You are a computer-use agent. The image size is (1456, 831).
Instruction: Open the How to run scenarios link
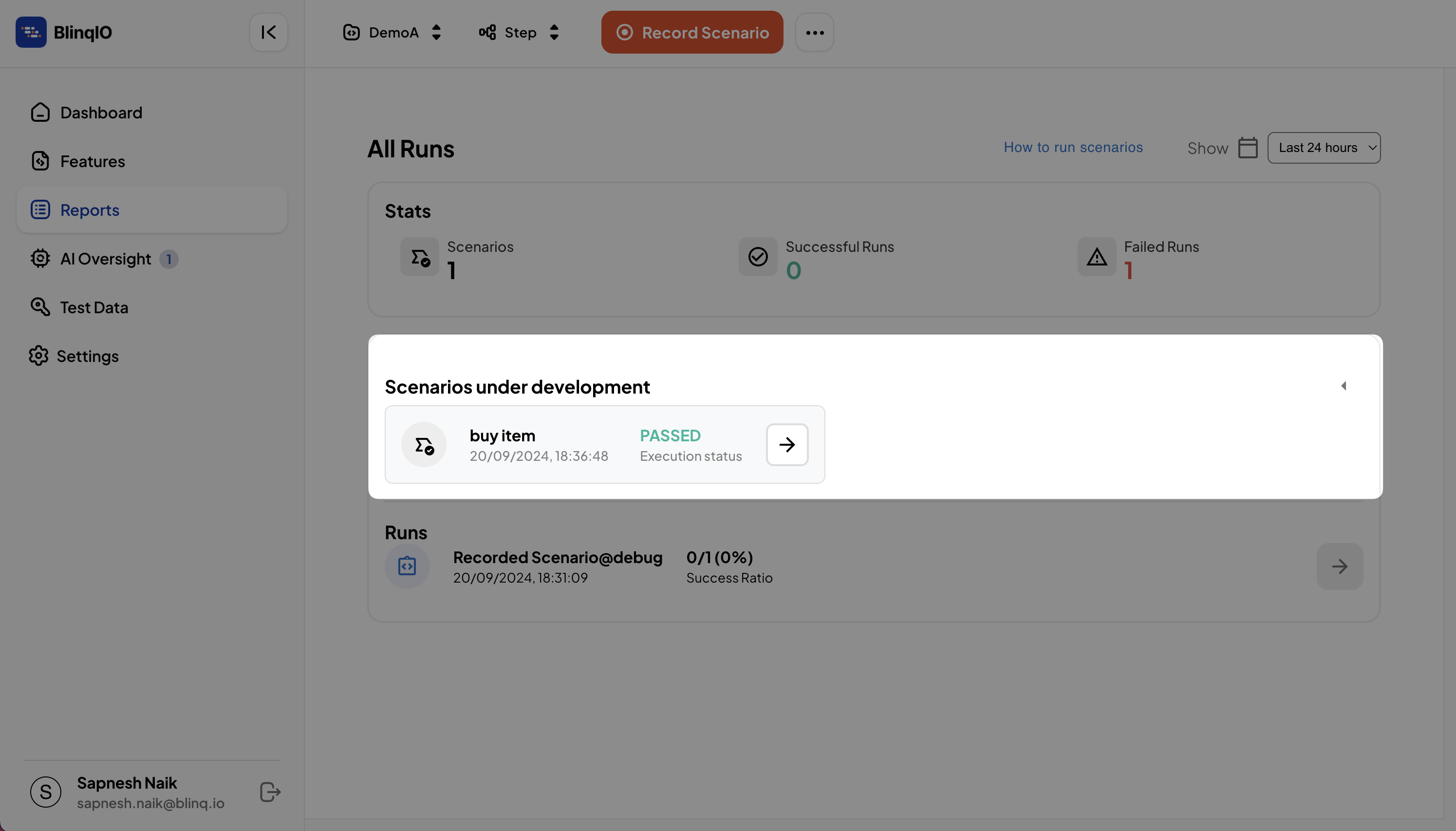pos(1073,147)
